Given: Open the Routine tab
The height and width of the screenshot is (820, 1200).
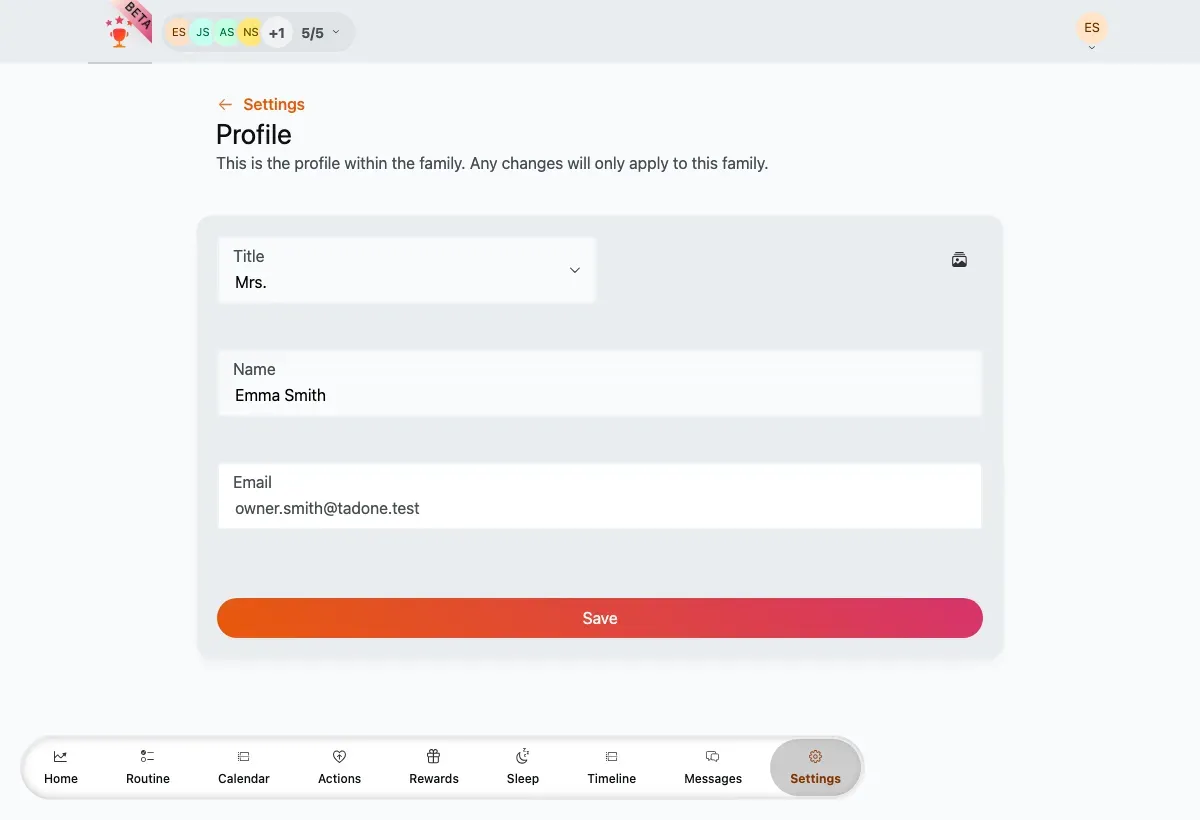Looking at the screenshot, I should [x=148, y=767].
